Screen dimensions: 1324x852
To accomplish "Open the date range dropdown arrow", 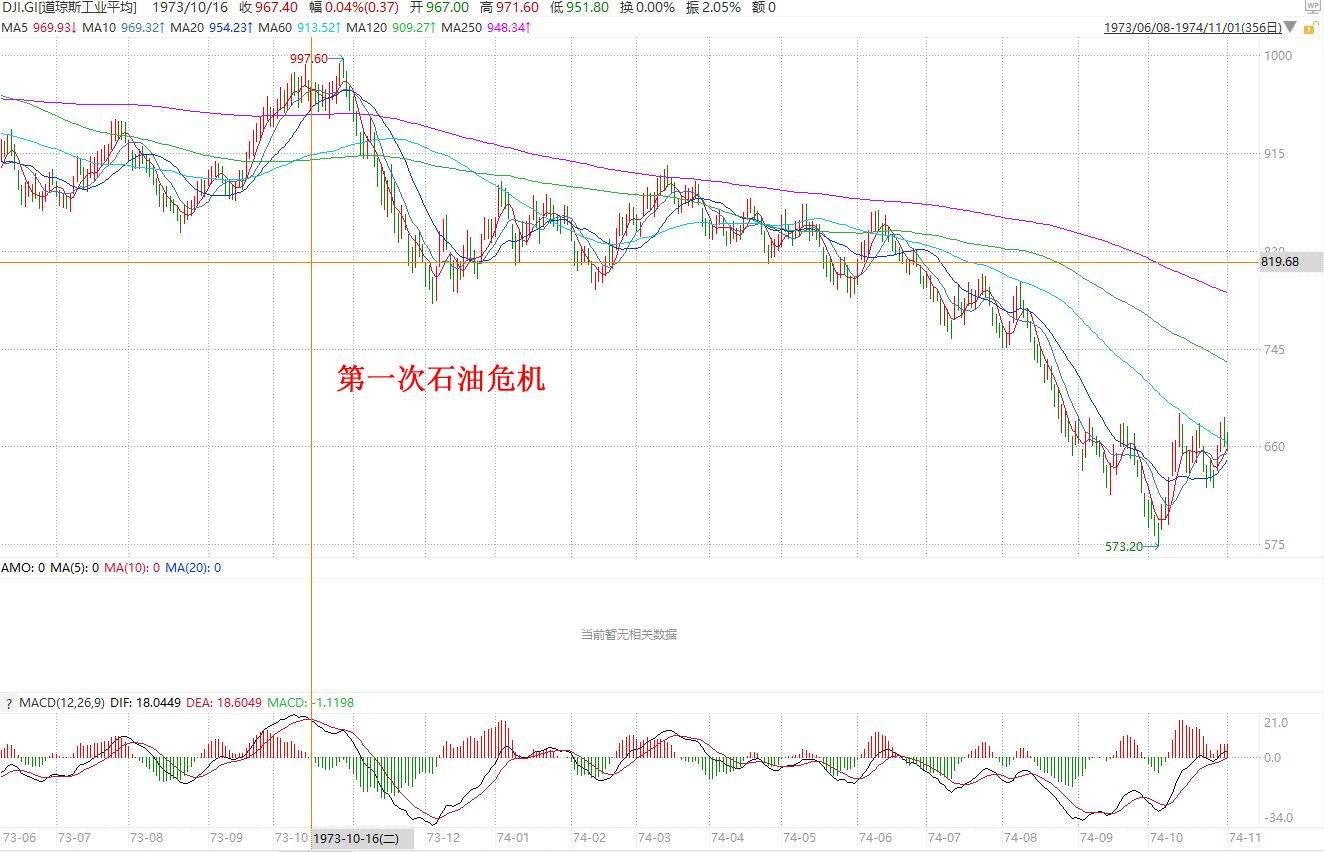I will 1291,28.
